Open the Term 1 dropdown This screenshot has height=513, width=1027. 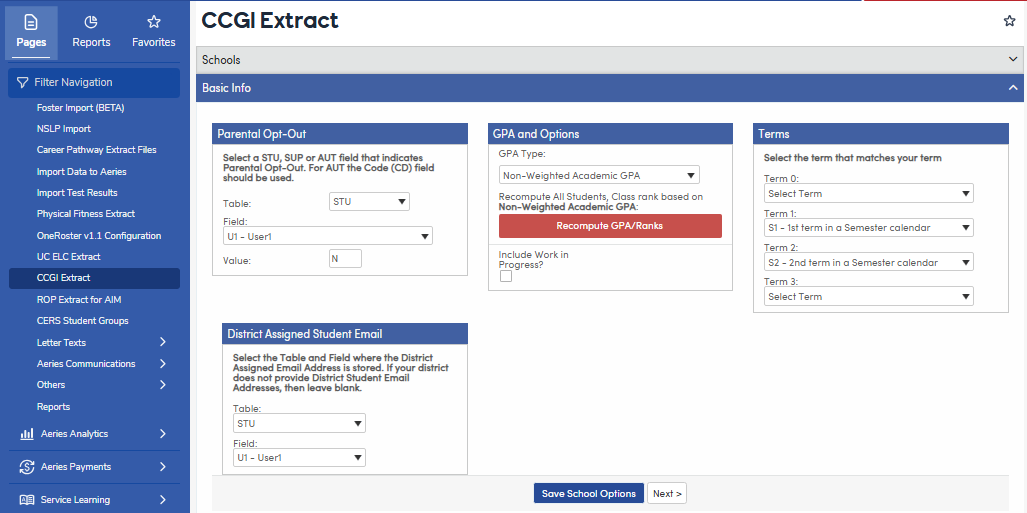click(868, 228)
